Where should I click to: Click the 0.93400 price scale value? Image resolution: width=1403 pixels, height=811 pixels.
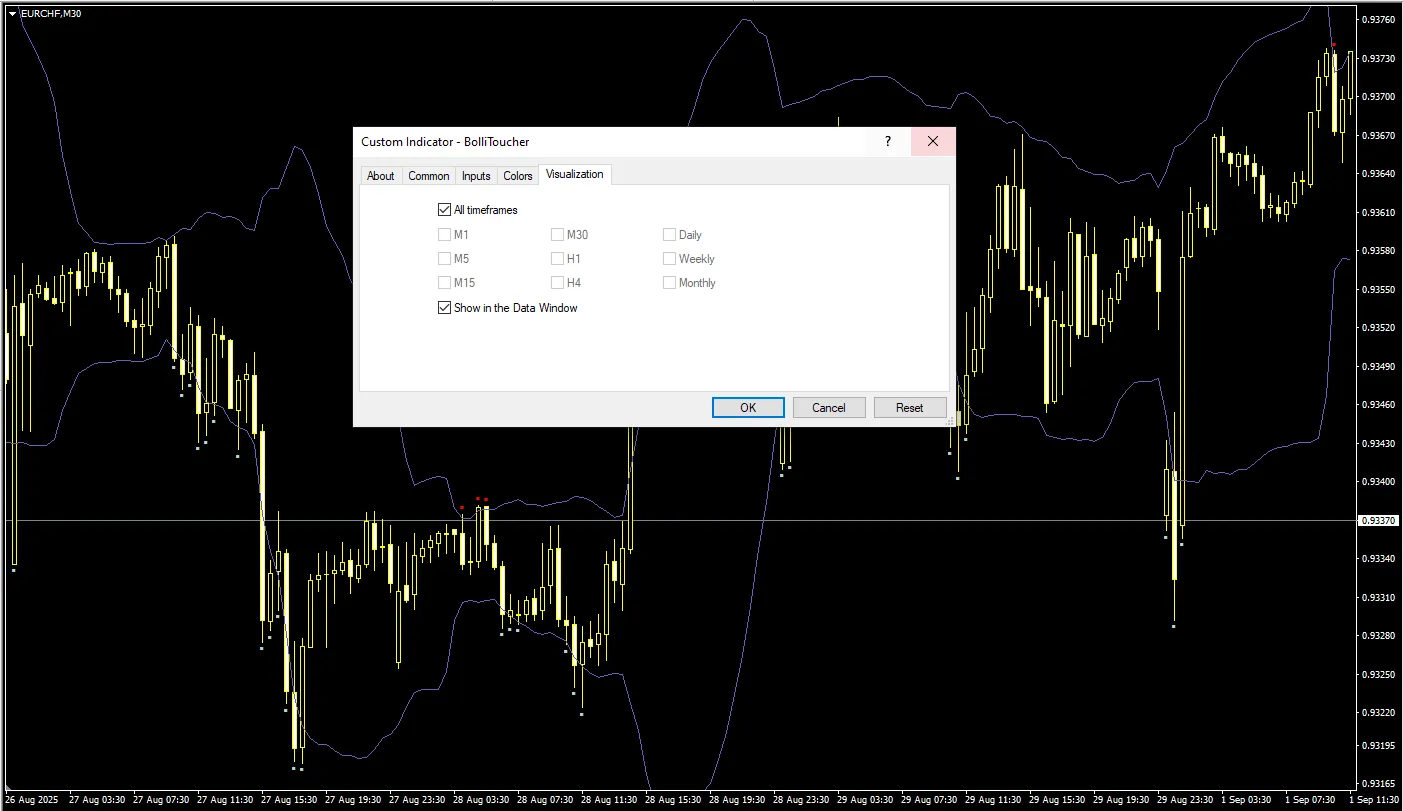point(1379,482)
